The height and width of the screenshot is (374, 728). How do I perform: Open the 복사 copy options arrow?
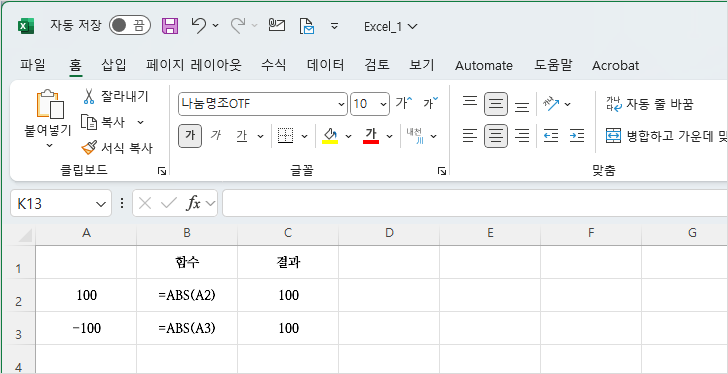(140, 123)
